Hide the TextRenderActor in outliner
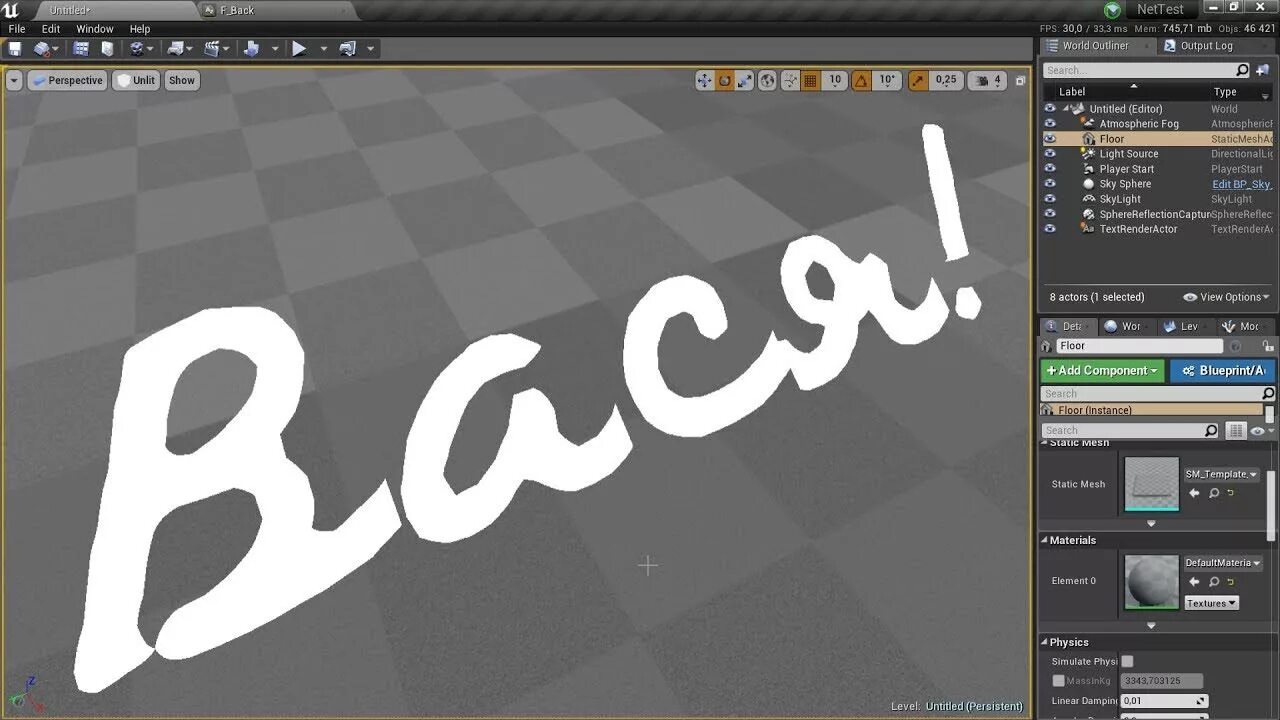Image resolution: width=1280 pixels, height=720 pixels. click(x=1050, y=229)
